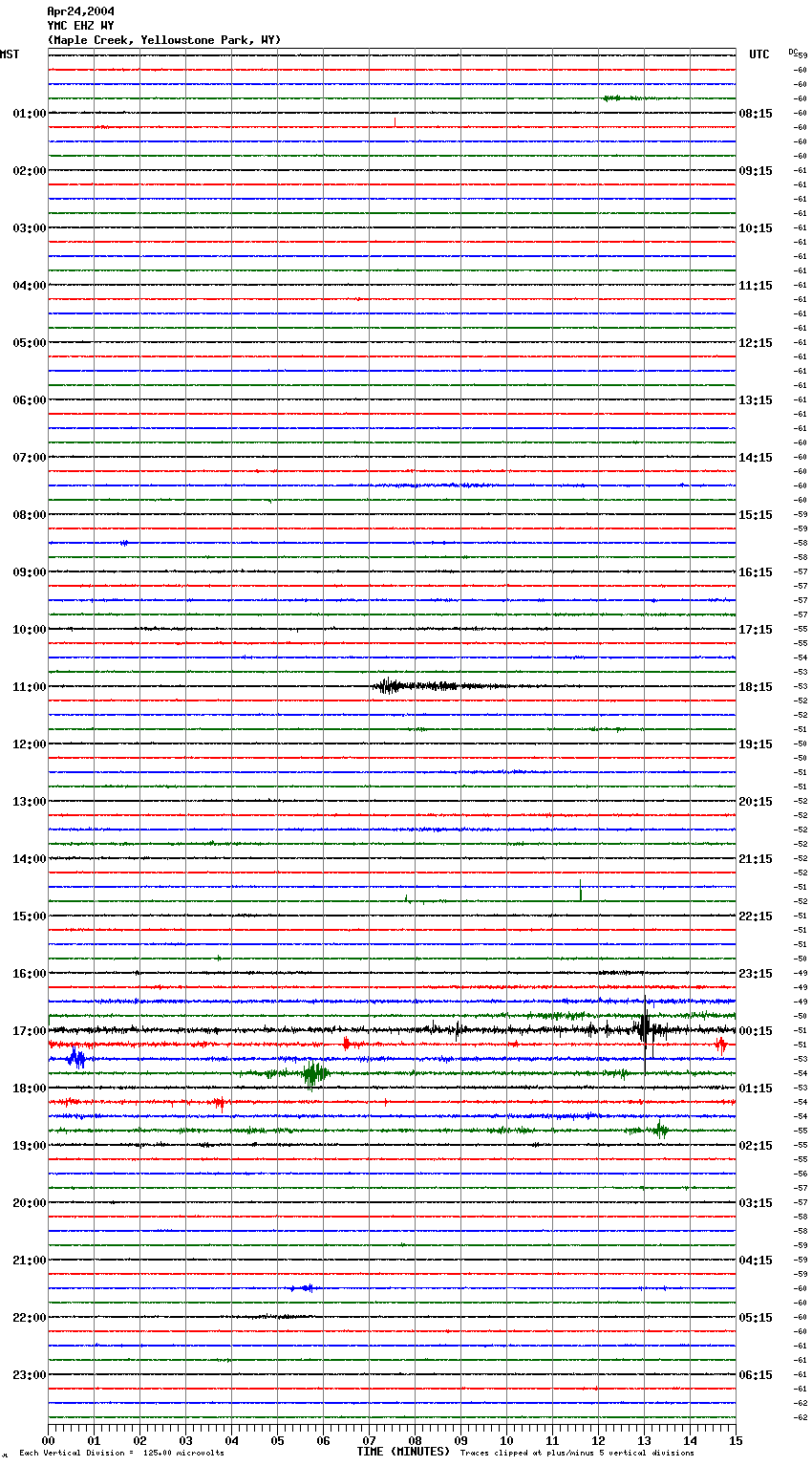Click the "06:15" UTC time label
Screen dimensions: 812x1466
(756, 1374)
